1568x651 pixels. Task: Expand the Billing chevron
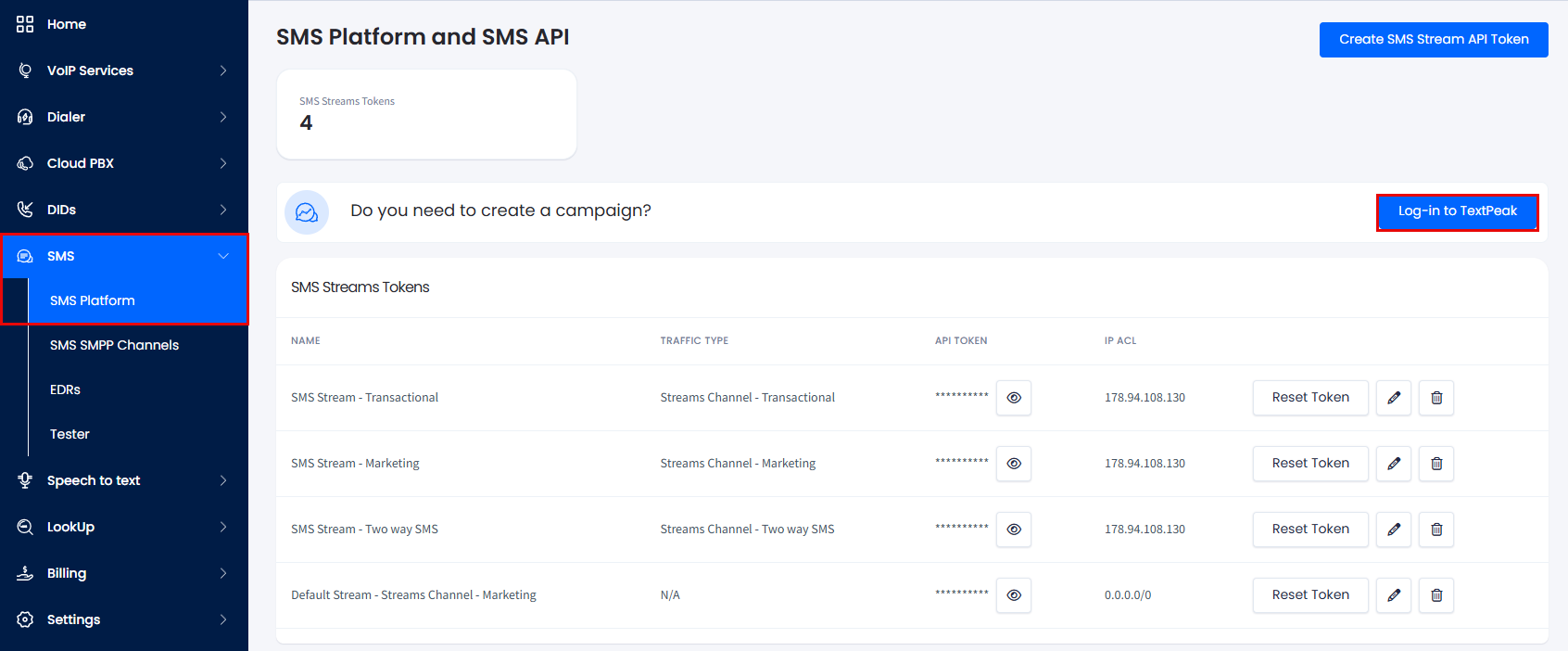(223, 573)
